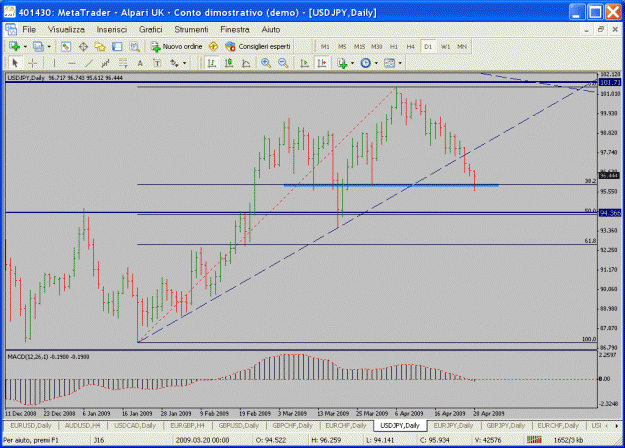The height and width of the screenshot is (448, 625).
Task: Expand the Periods dropdown arrow
Action: click(x=376, y=63)
